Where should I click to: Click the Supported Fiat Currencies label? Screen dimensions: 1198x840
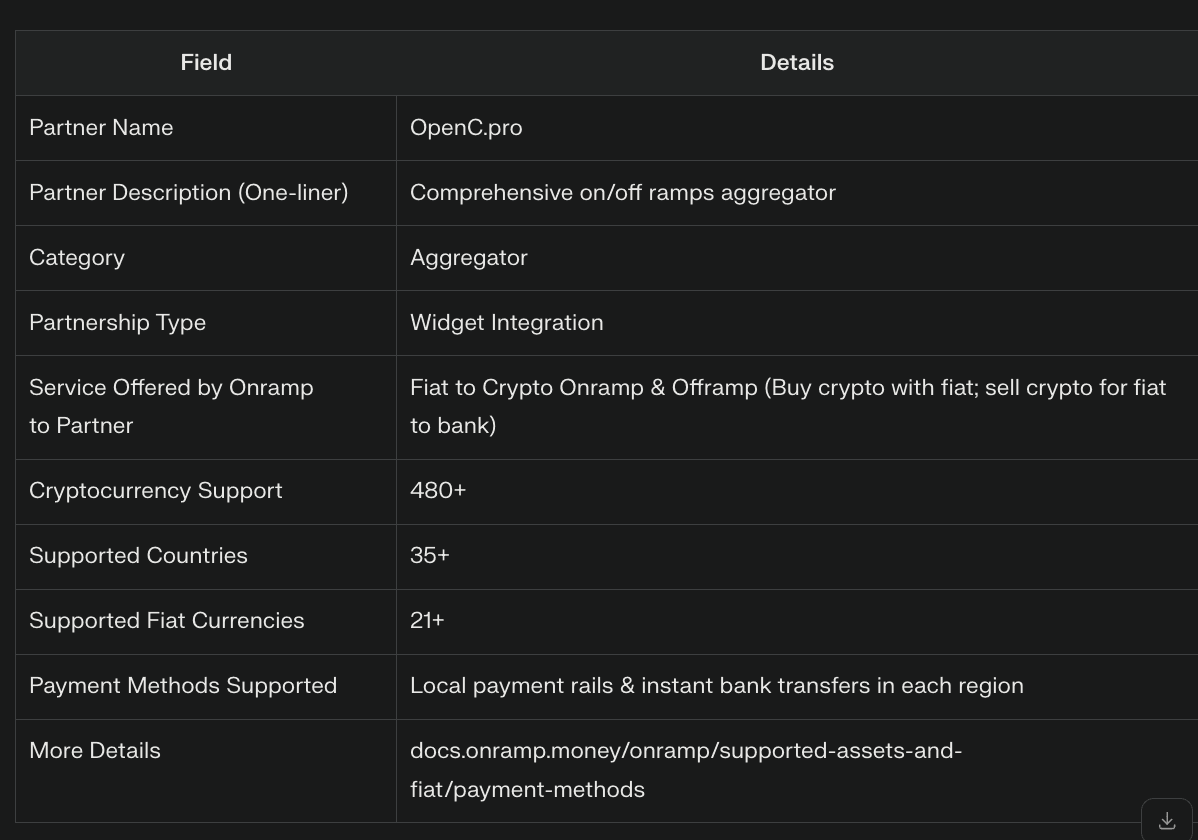167,621
